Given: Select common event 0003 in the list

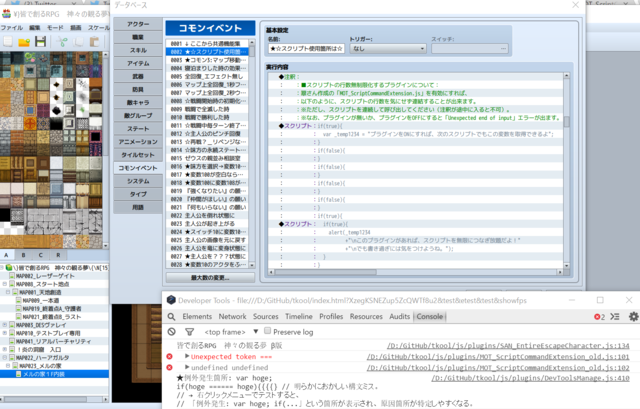Looking at the screenshot, I should [x=207, y=60].
